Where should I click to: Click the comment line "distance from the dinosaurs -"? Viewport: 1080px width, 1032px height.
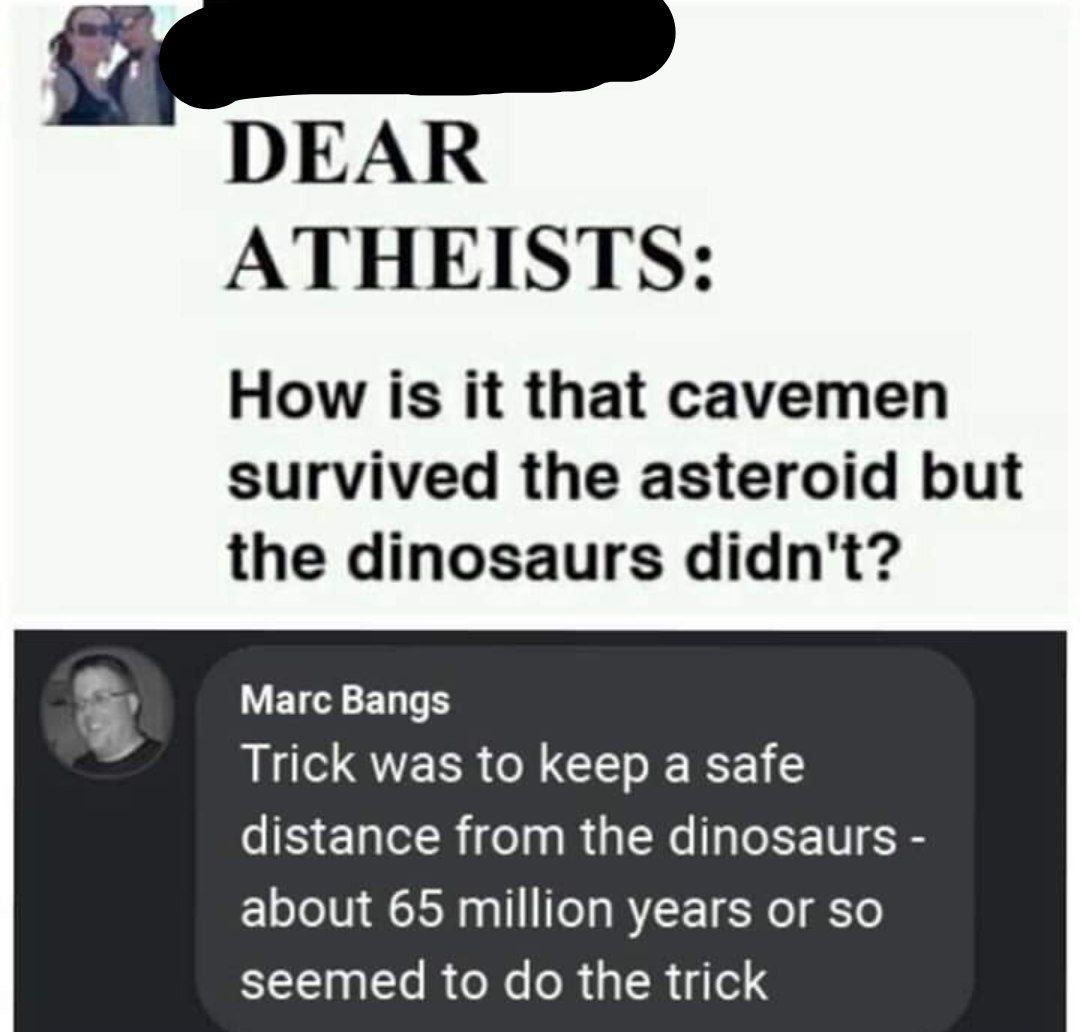coord(584,838)
